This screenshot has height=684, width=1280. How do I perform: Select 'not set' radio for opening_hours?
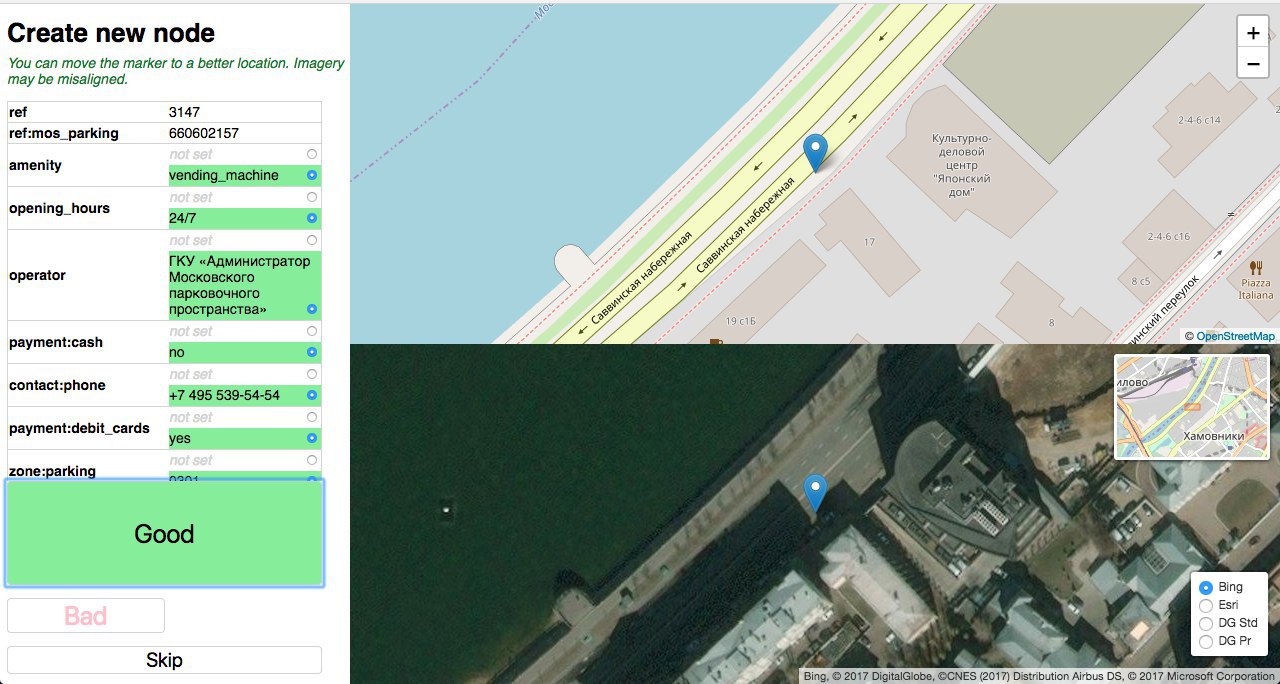tap(312, 197)
